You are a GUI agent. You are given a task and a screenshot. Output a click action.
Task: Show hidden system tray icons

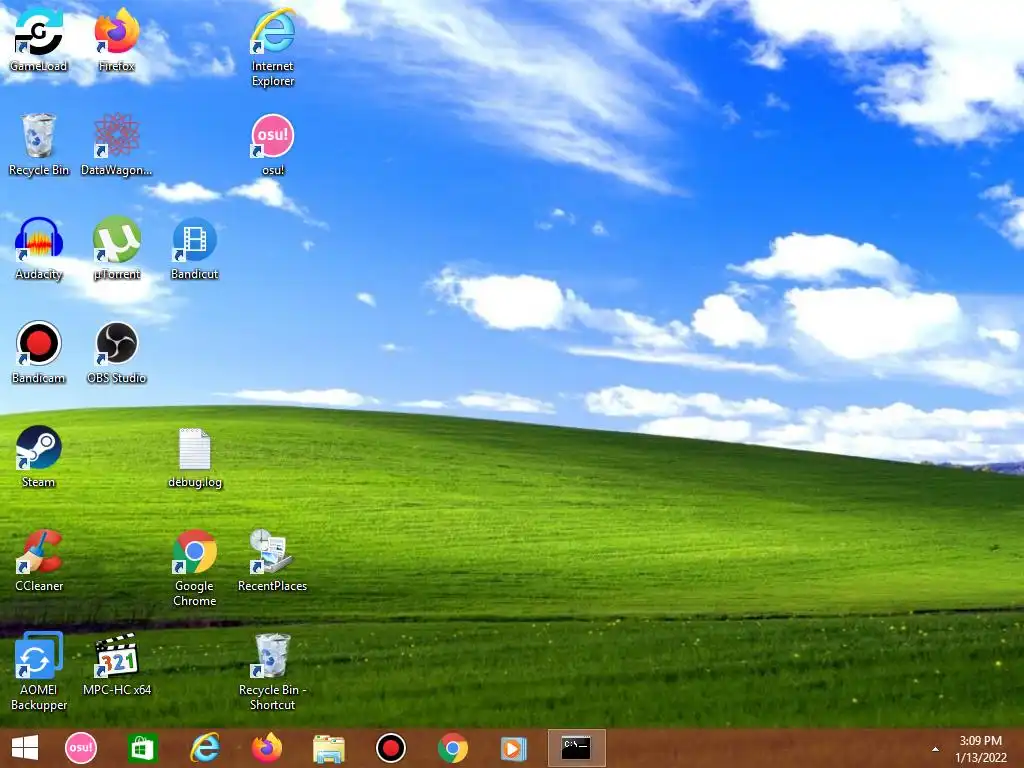click(935, 749)
